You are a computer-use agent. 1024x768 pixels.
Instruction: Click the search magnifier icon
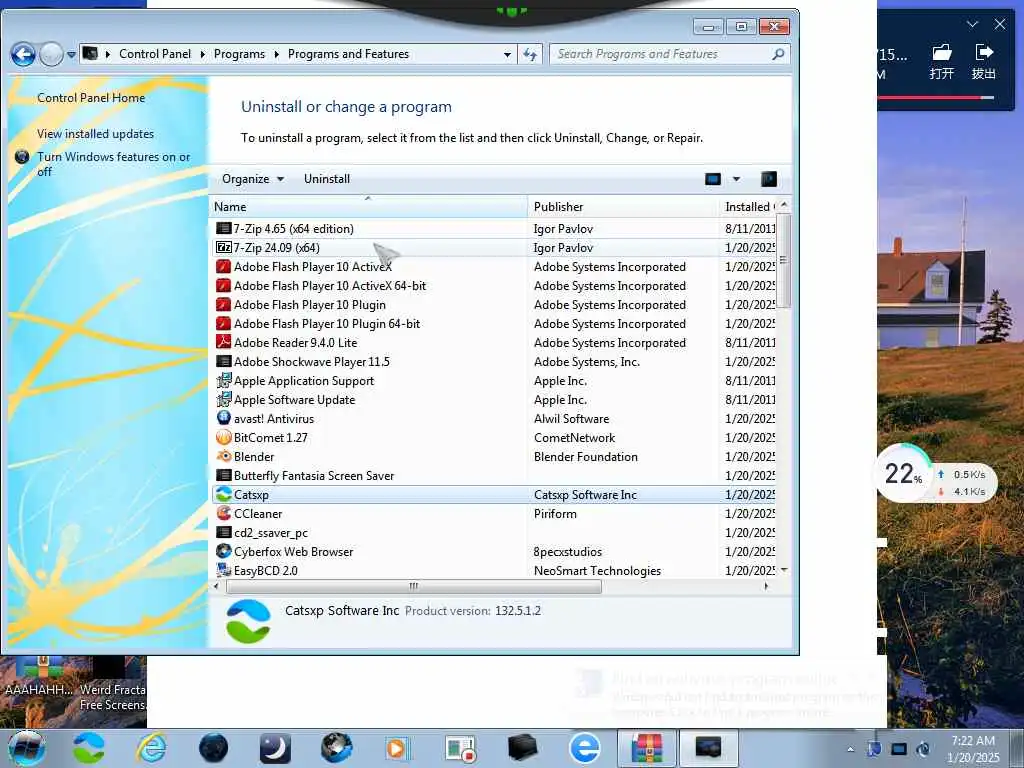(x=778, y=54)
